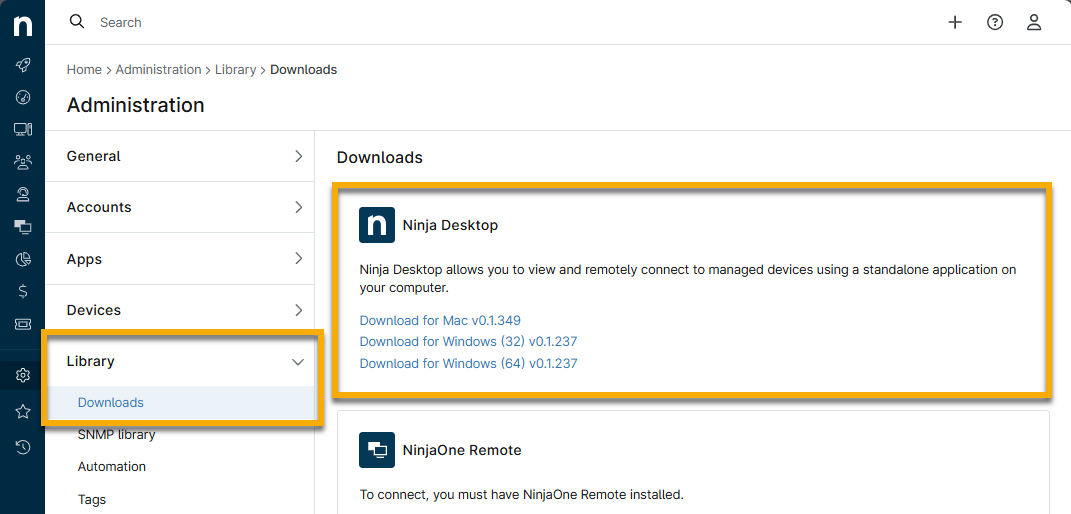Open the devices monitor icon in sidebar
This screenshot has width=1071, height=514.
(22, 129)
